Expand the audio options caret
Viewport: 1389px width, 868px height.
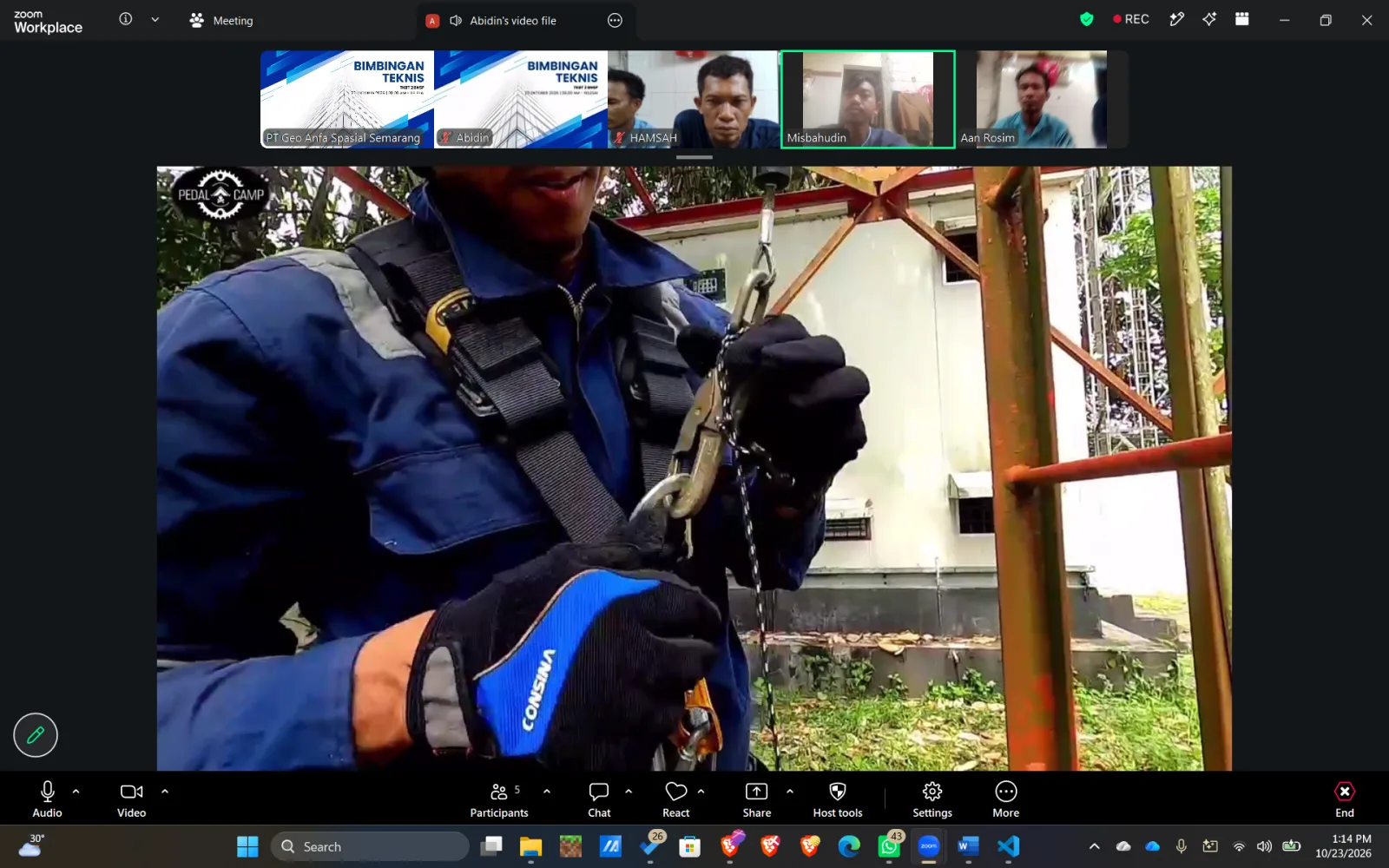(76, 792)
